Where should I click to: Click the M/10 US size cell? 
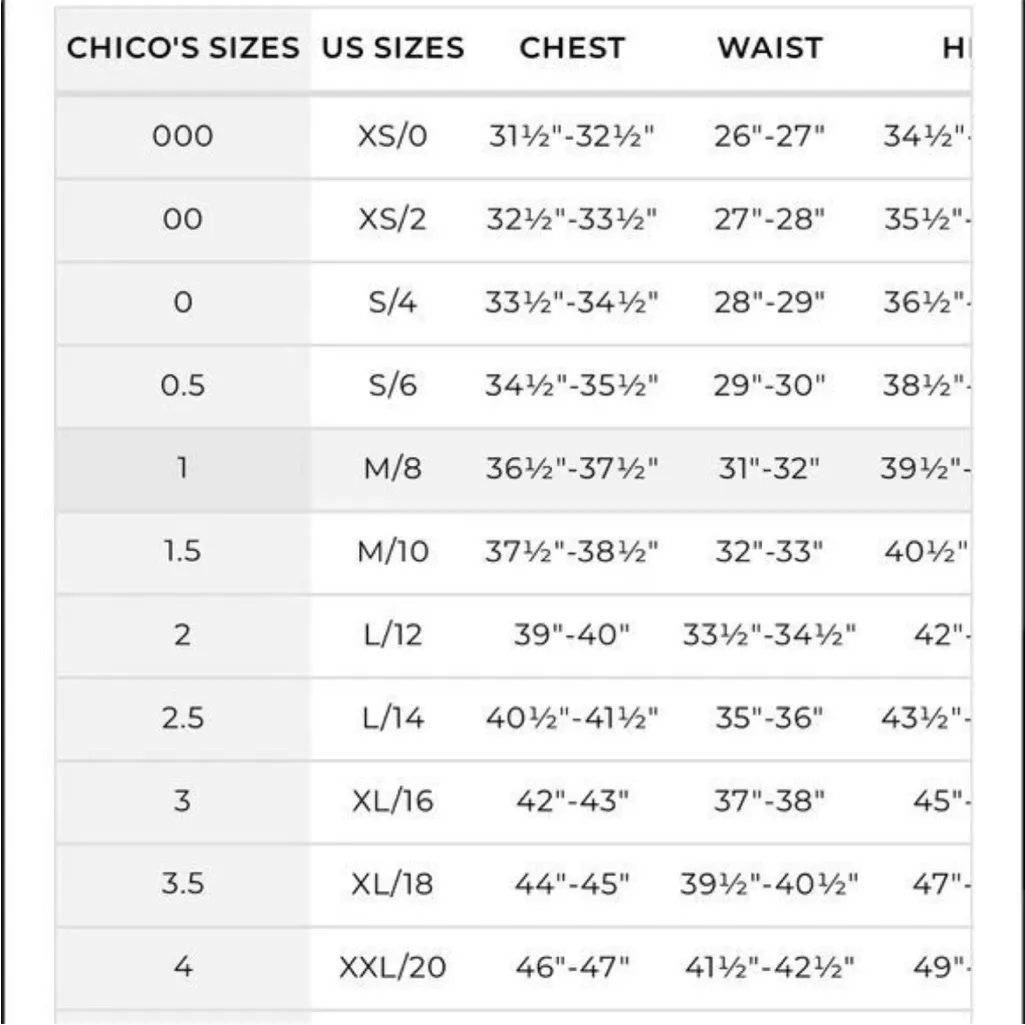click(x=393, y=551)
